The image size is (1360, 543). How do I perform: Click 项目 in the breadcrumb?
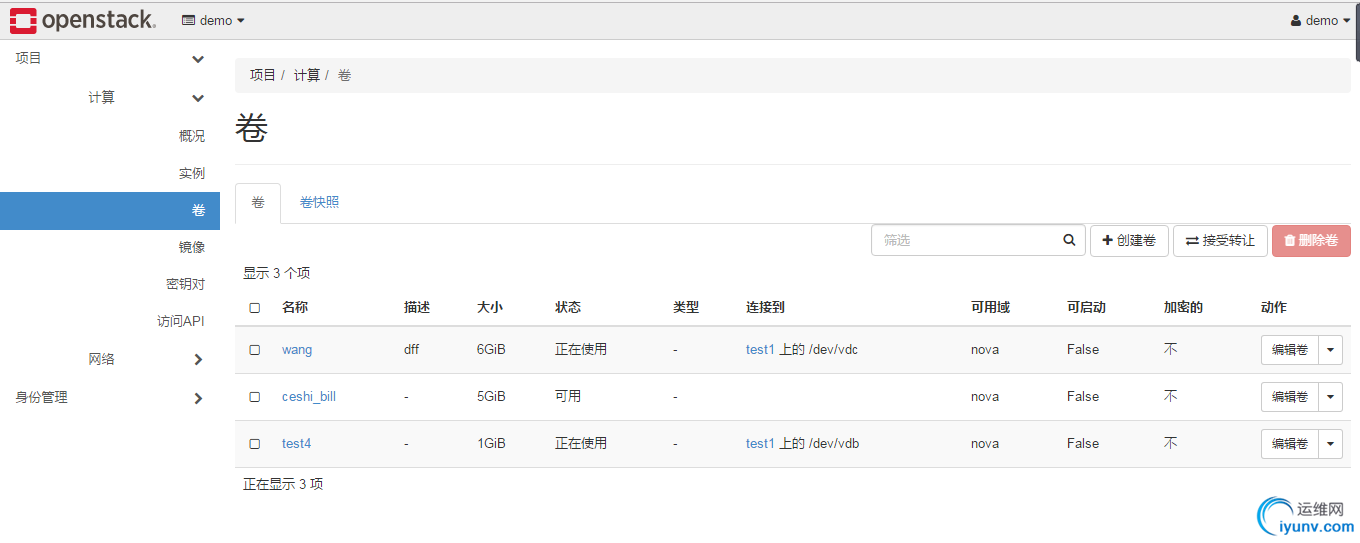point(263,75)
